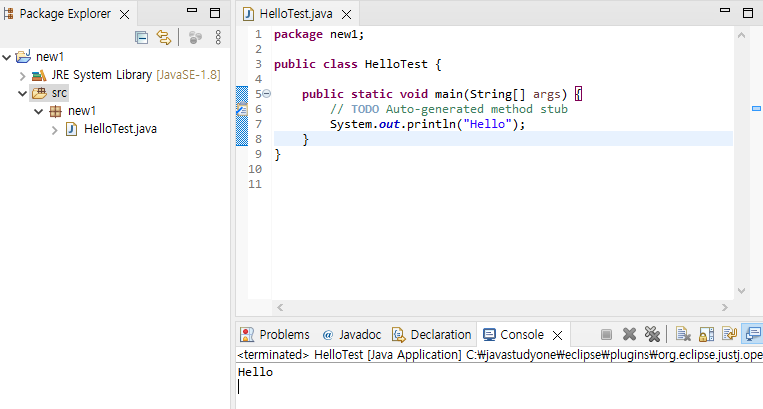The image size is (763, 409).
Task: Close the Package Explorer tab
Action: click(x=125, y=15)
